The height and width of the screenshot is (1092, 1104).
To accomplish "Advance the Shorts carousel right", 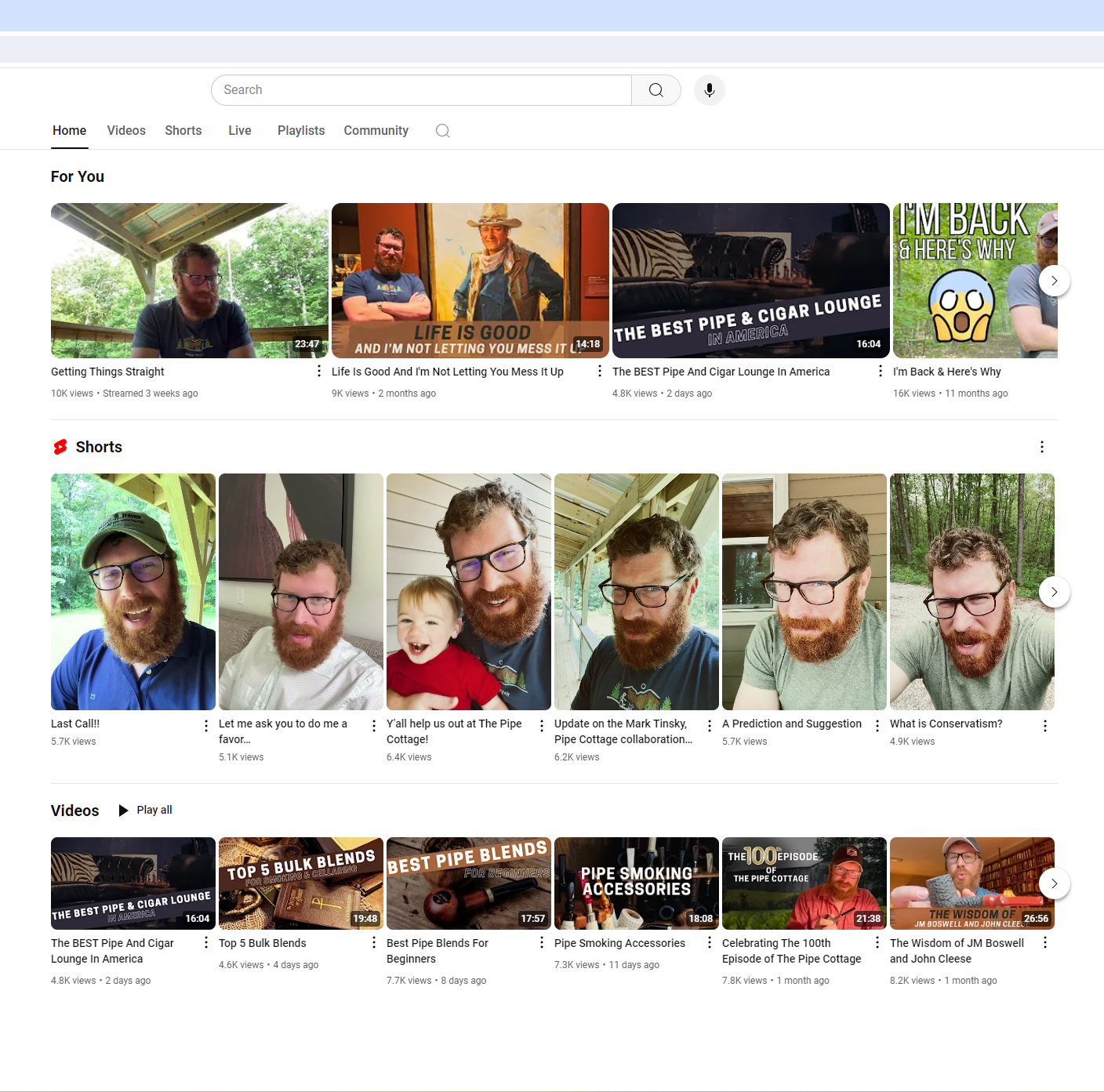I will 1055,592.
